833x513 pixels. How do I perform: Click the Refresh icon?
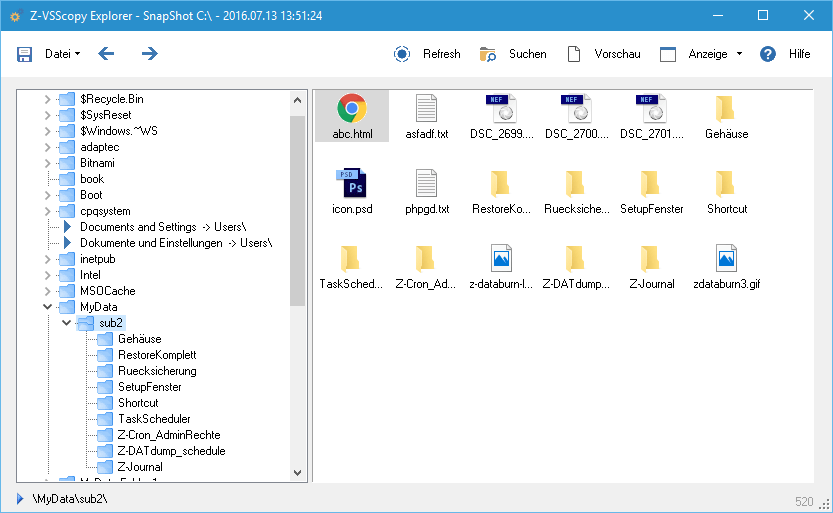click(402, 54)
